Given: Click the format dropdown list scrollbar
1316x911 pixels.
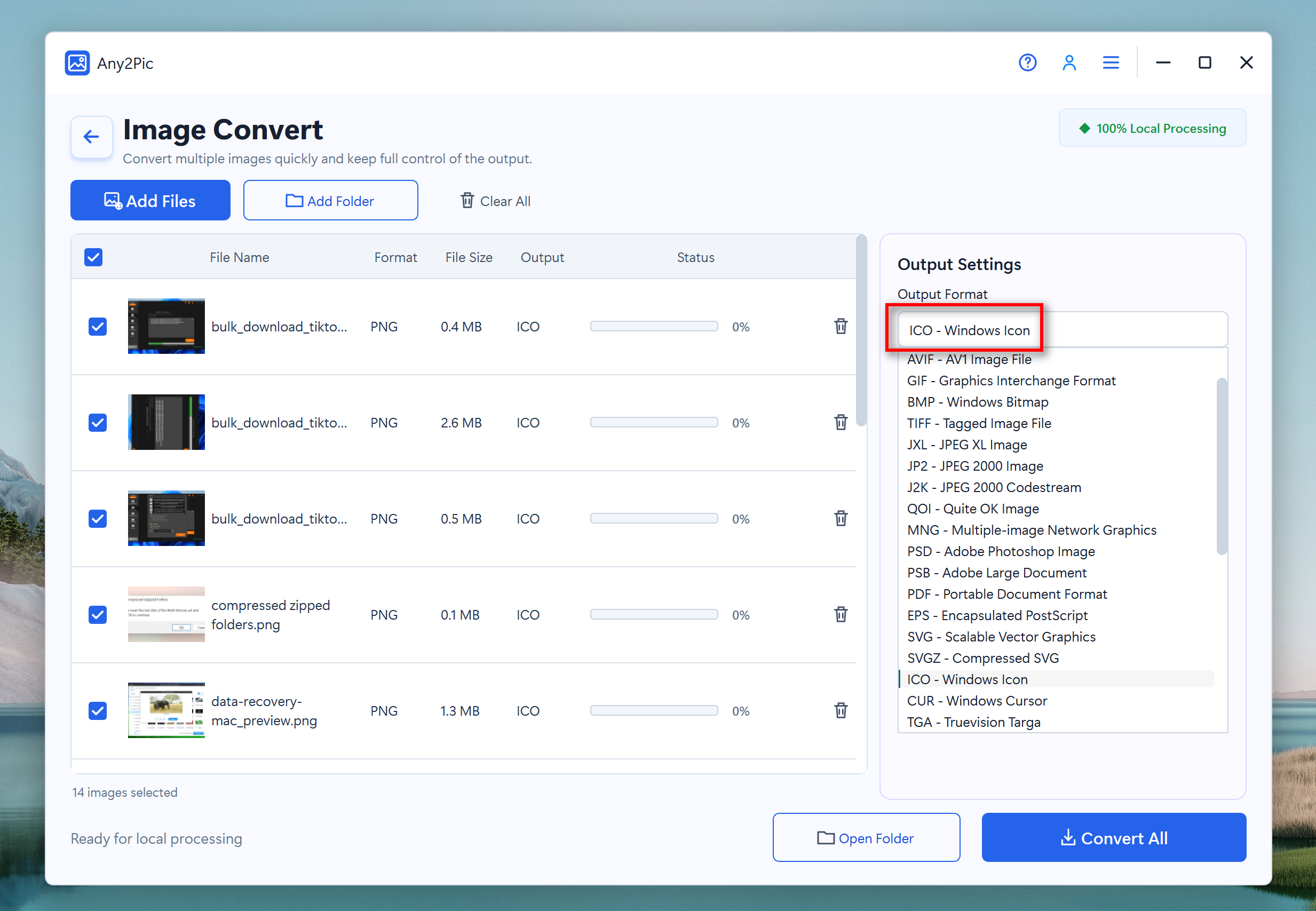Looking at the screenshot, I should pyautogui.click(x=1221, y=466).
